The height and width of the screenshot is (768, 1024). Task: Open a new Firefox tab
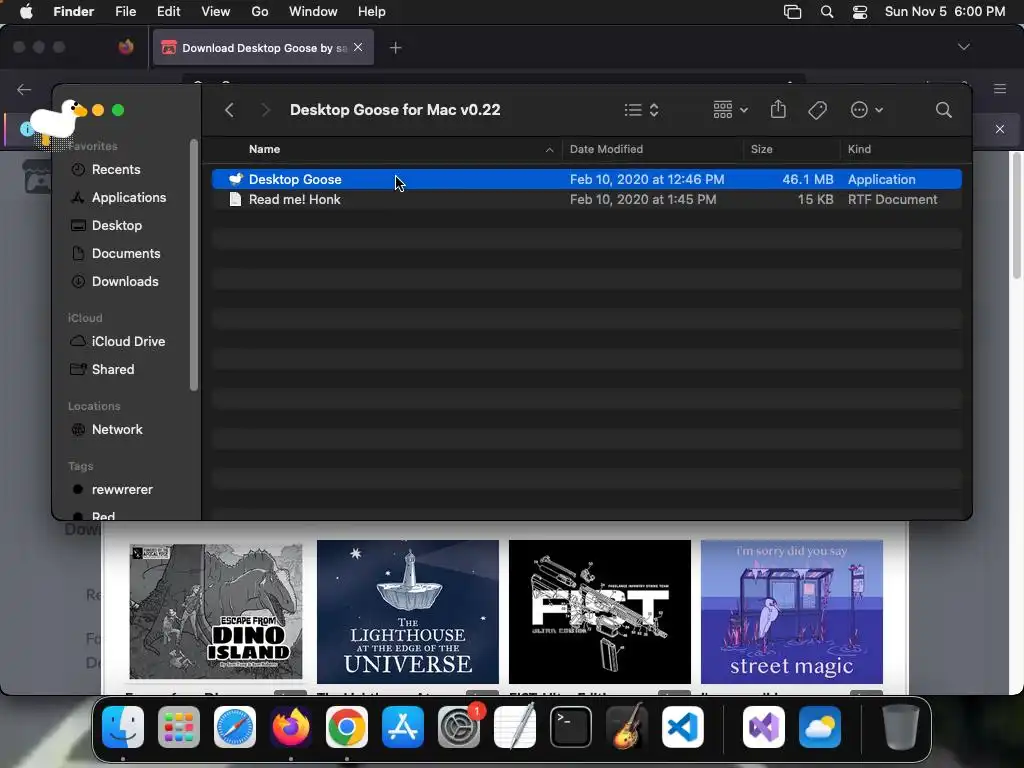pos(395,48)
